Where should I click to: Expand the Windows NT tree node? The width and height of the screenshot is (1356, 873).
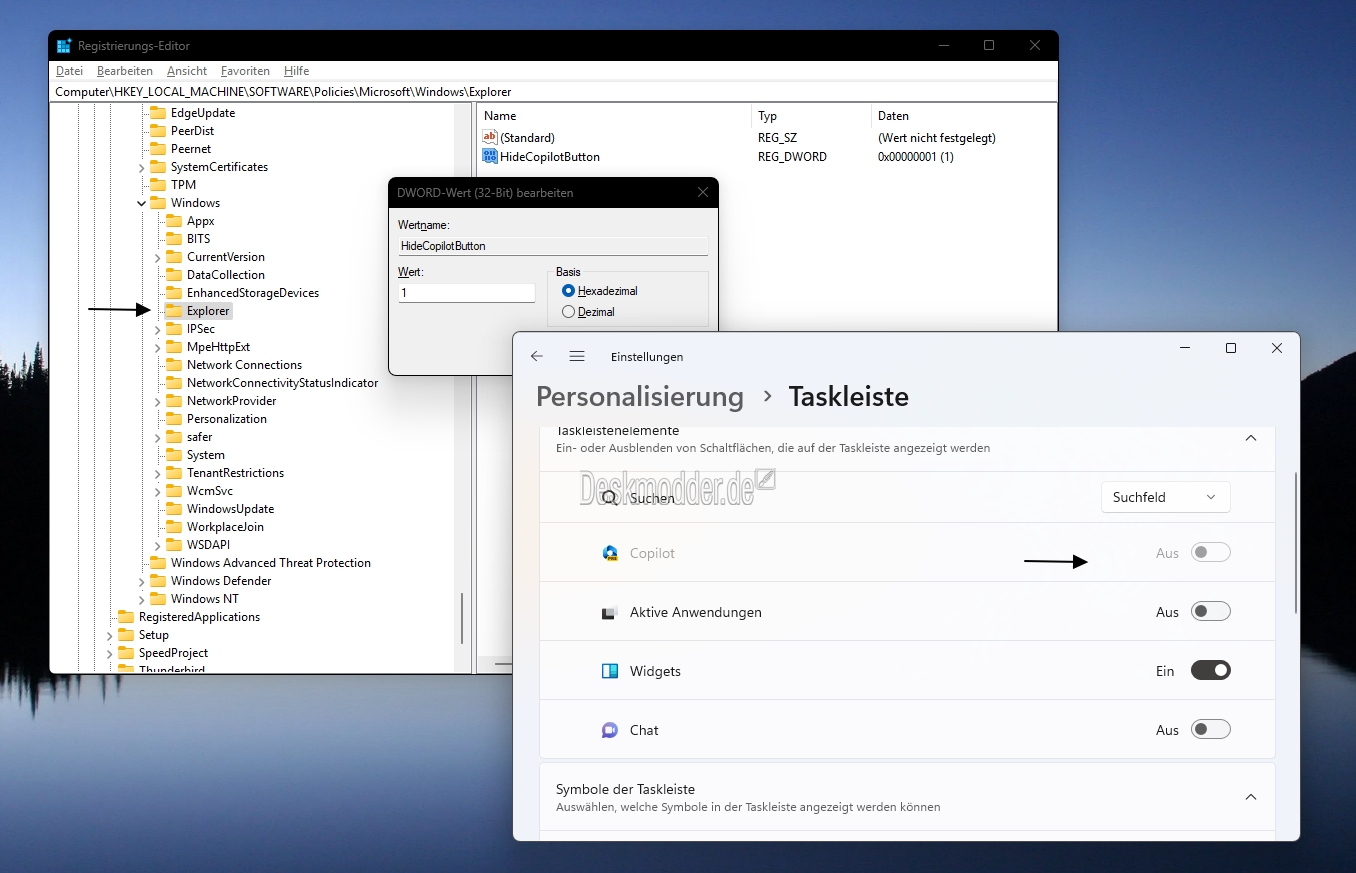(x=142, y=599)
